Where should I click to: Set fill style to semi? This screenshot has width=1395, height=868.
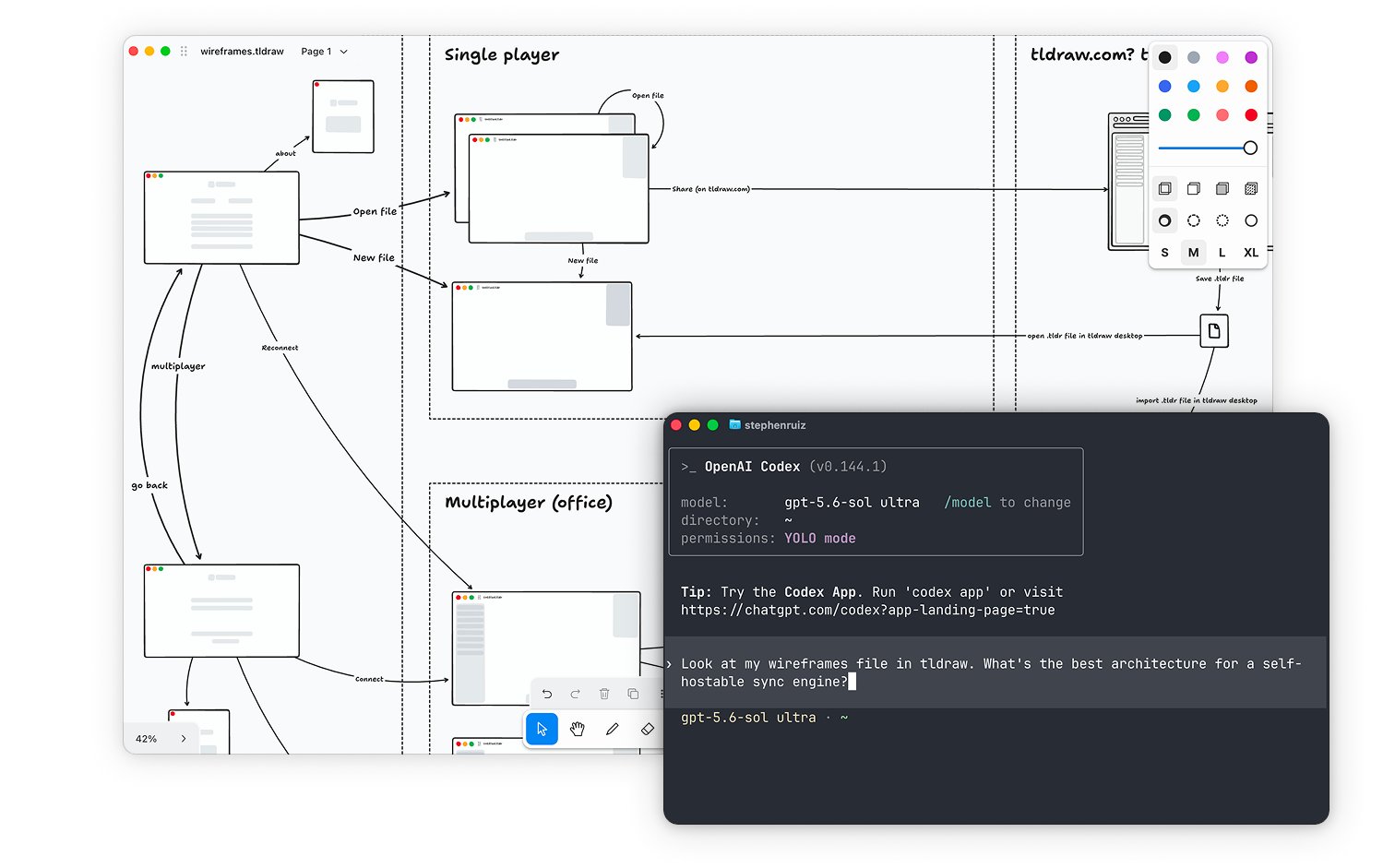pyautogui.click(x=1194, y=189)
